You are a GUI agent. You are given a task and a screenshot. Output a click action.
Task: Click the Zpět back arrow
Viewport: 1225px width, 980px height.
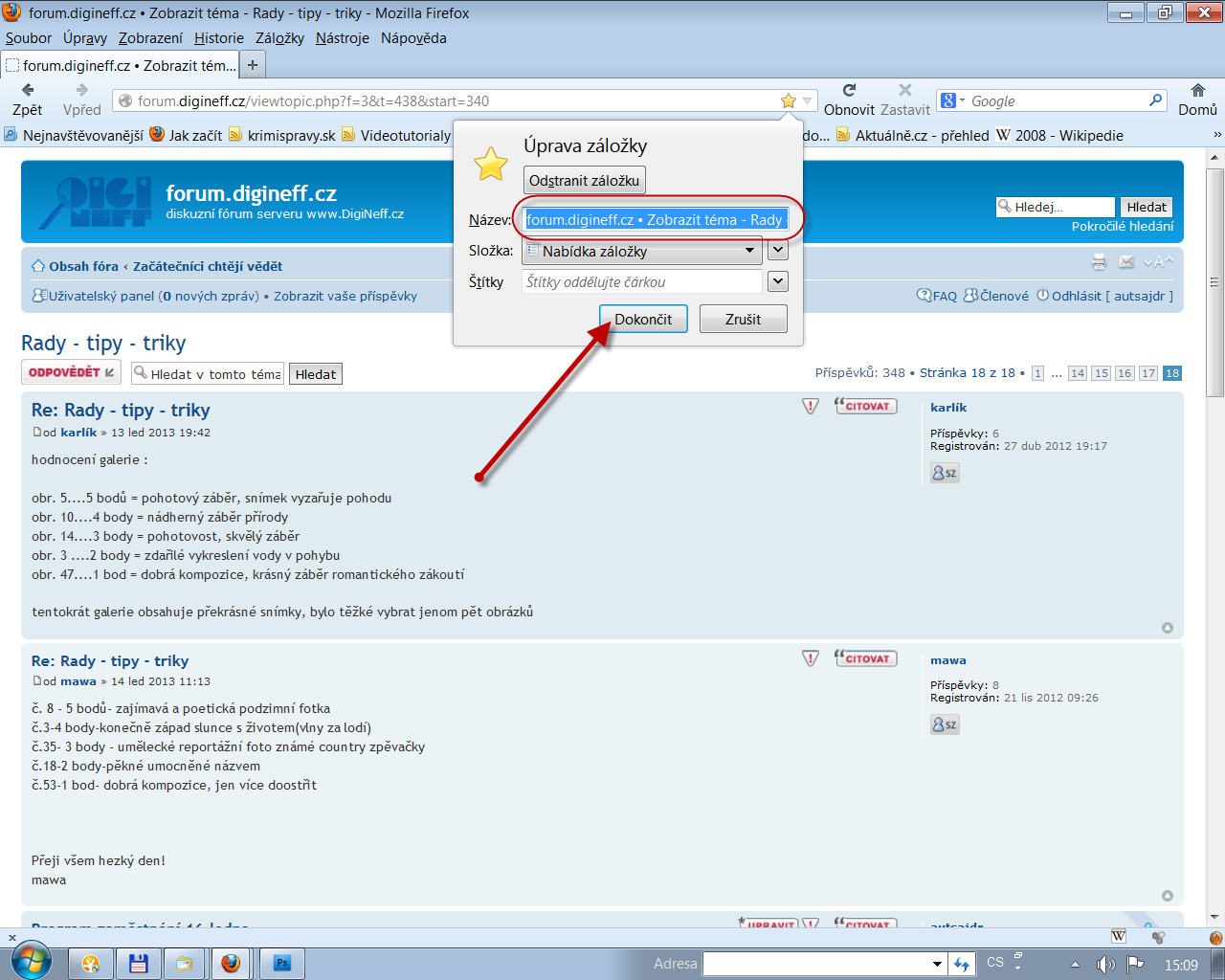(x=28, y=90)
